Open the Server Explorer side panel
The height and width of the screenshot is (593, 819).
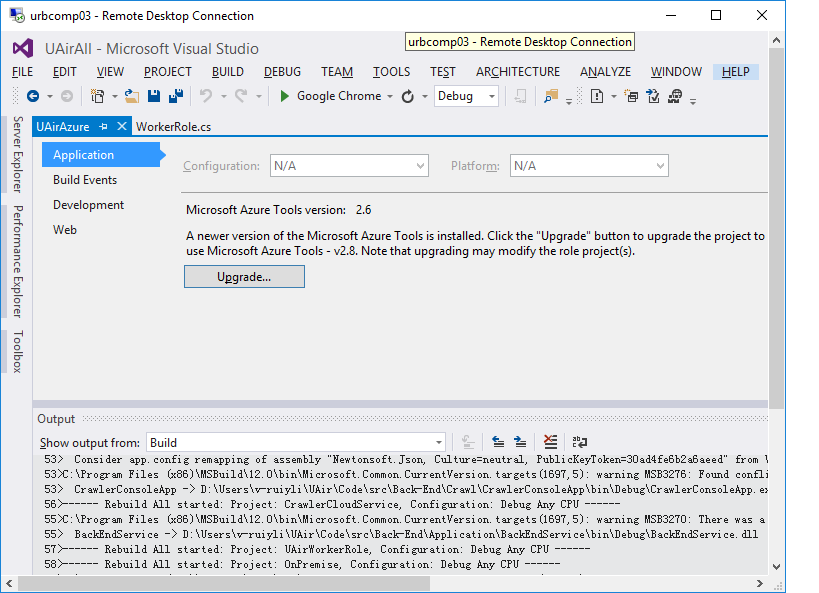[x=17, y=153]
